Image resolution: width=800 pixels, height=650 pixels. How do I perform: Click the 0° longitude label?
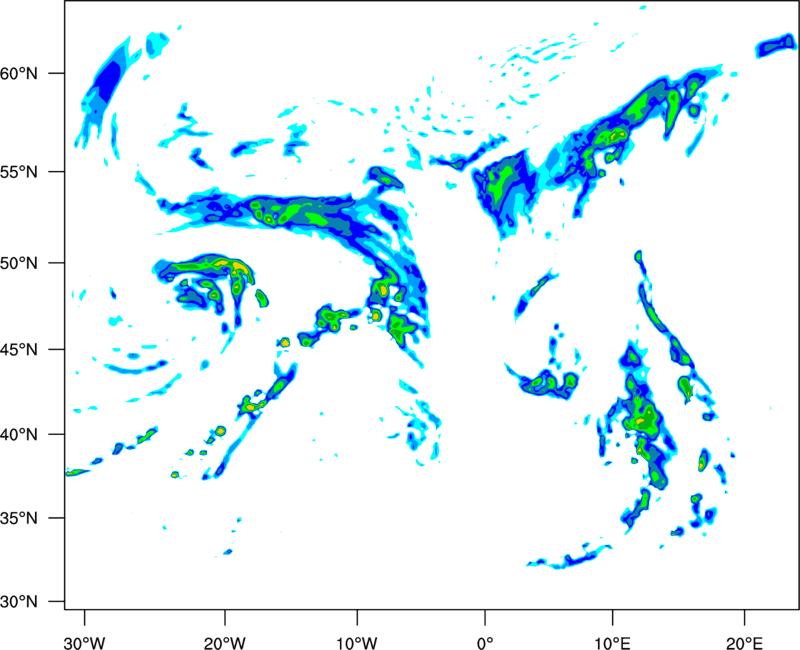[485, 643]
